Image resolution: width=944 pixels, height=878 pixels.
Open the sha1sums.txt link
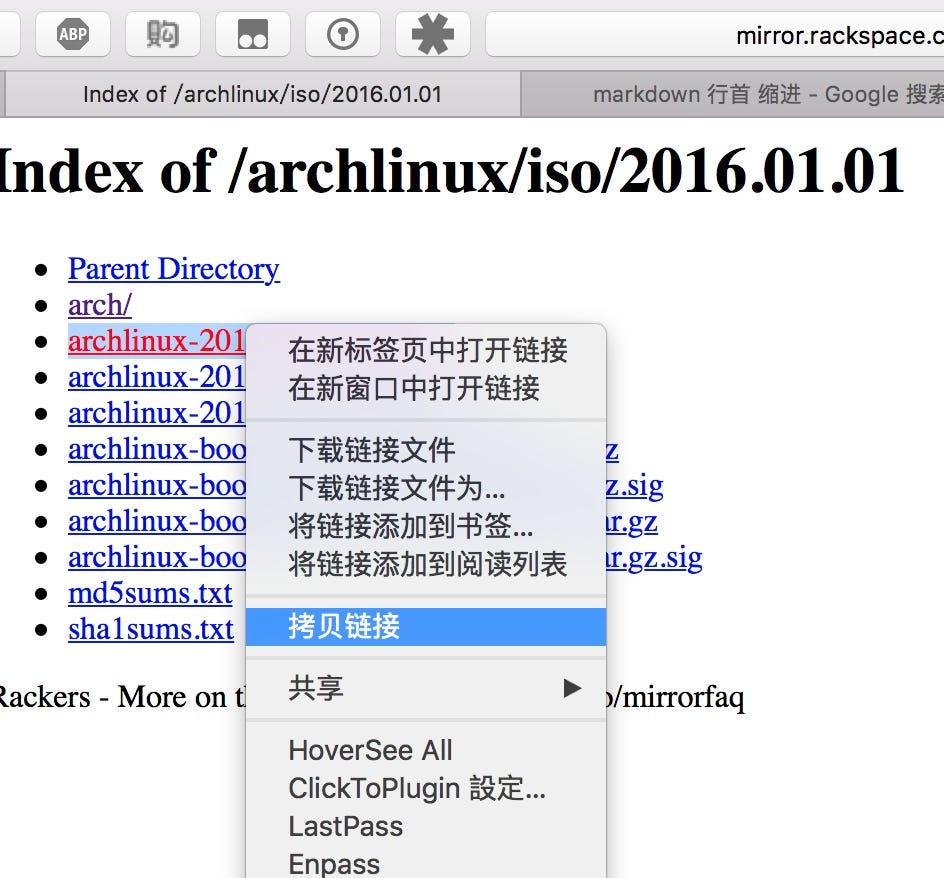coord(151,629)
